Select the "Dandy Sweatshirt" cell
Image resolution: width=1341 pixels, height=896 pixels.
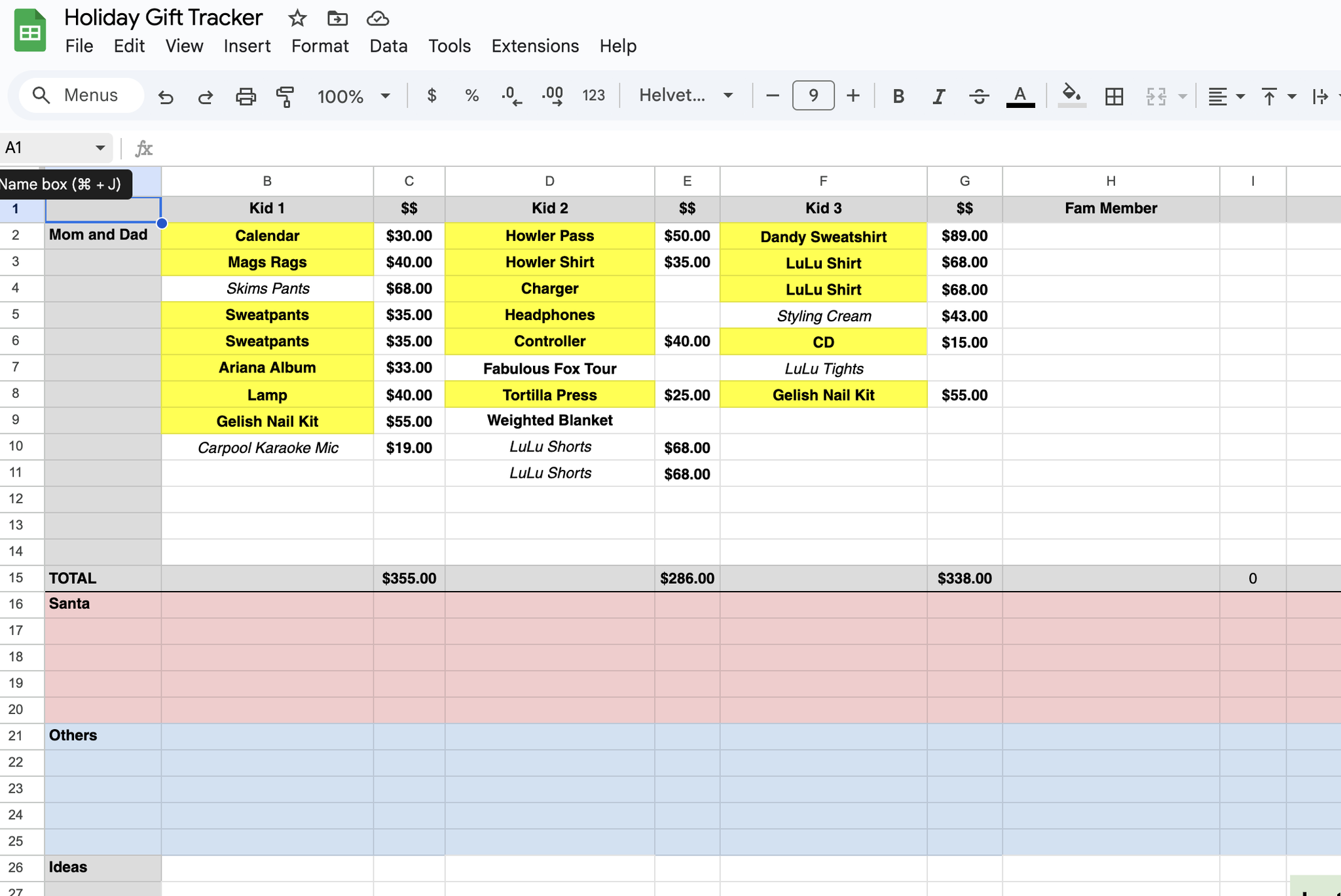tap(823, 236)
